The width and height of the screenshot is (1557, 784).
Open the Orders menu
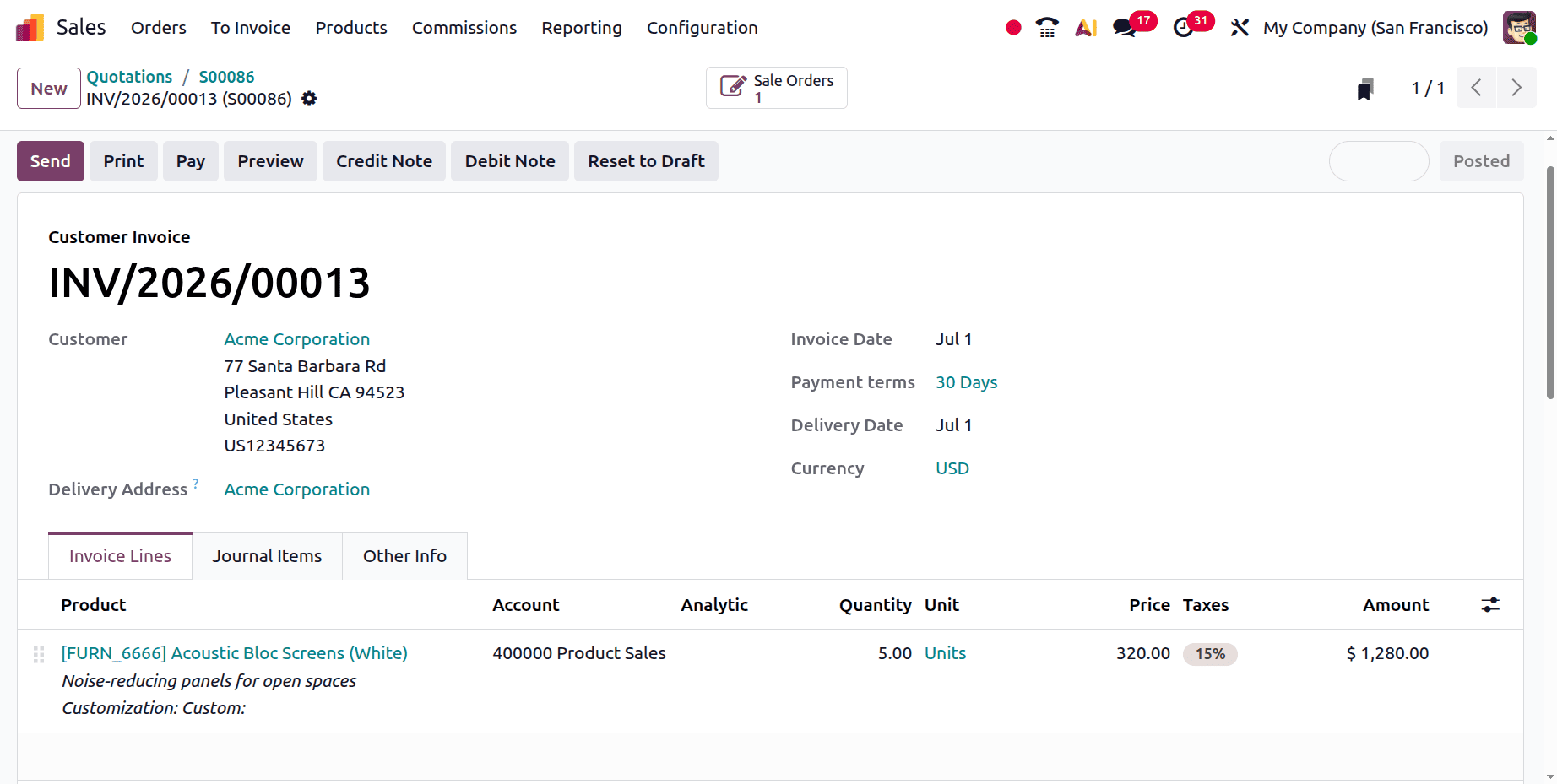pos(159,28)
